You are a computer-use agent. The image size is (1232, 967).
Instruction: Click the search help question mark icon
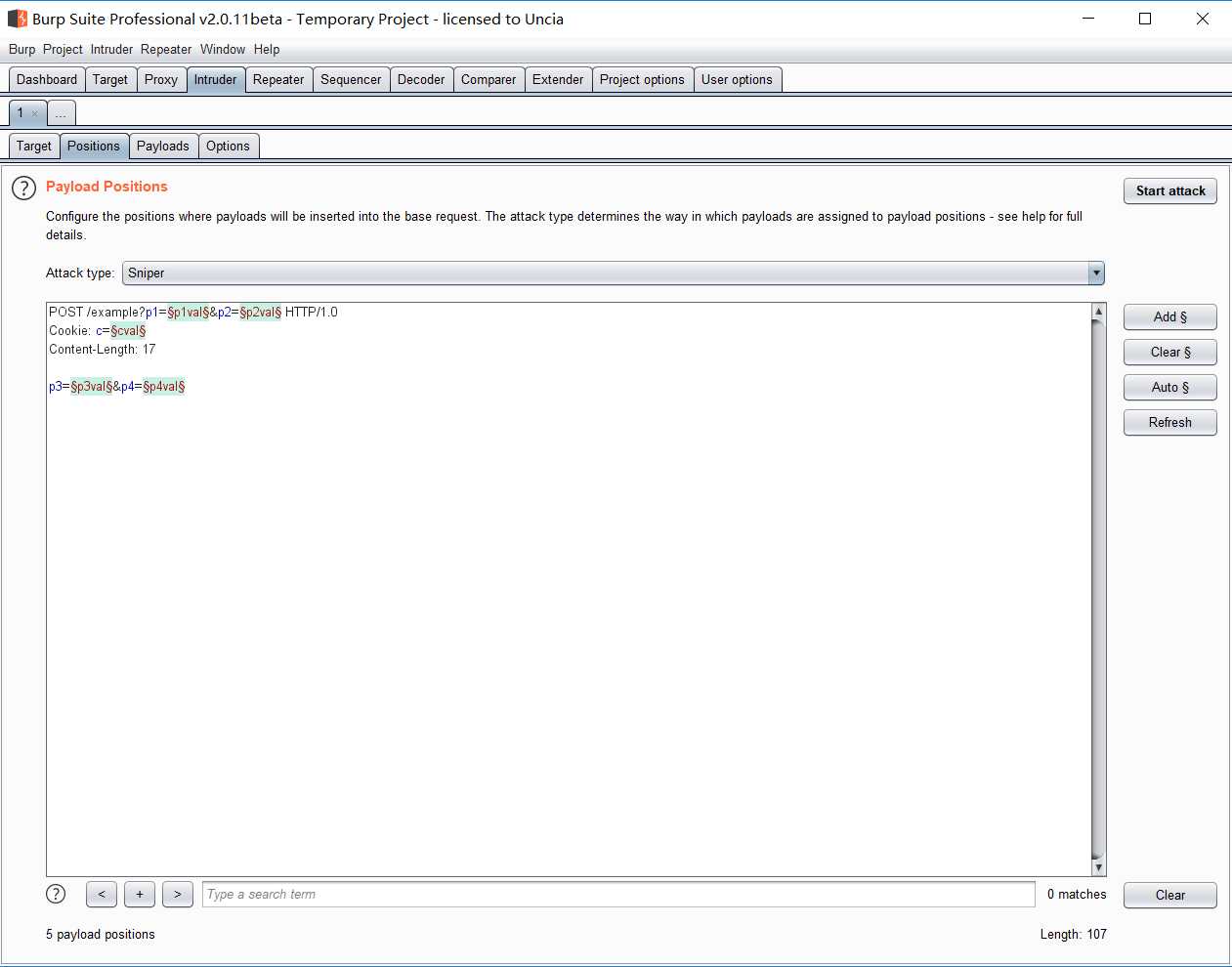coord(57,894)
